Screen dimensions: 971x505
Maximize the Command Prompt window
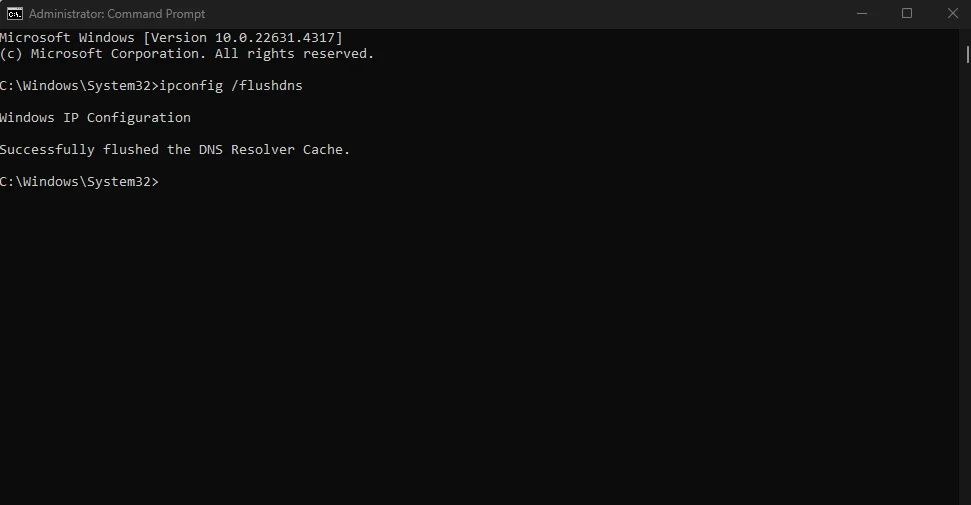907,14
